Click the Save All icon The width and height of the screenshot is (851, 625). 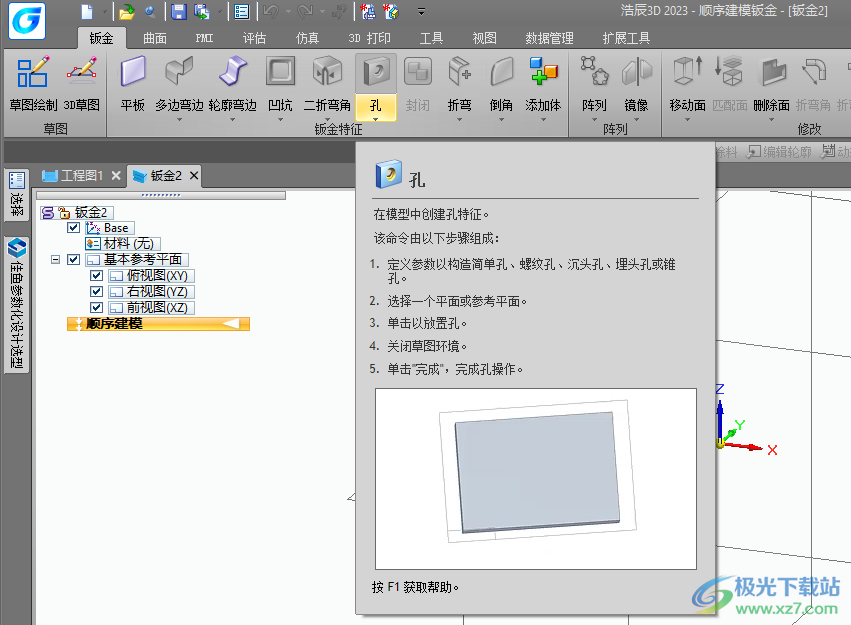click(x=202, y=11)
